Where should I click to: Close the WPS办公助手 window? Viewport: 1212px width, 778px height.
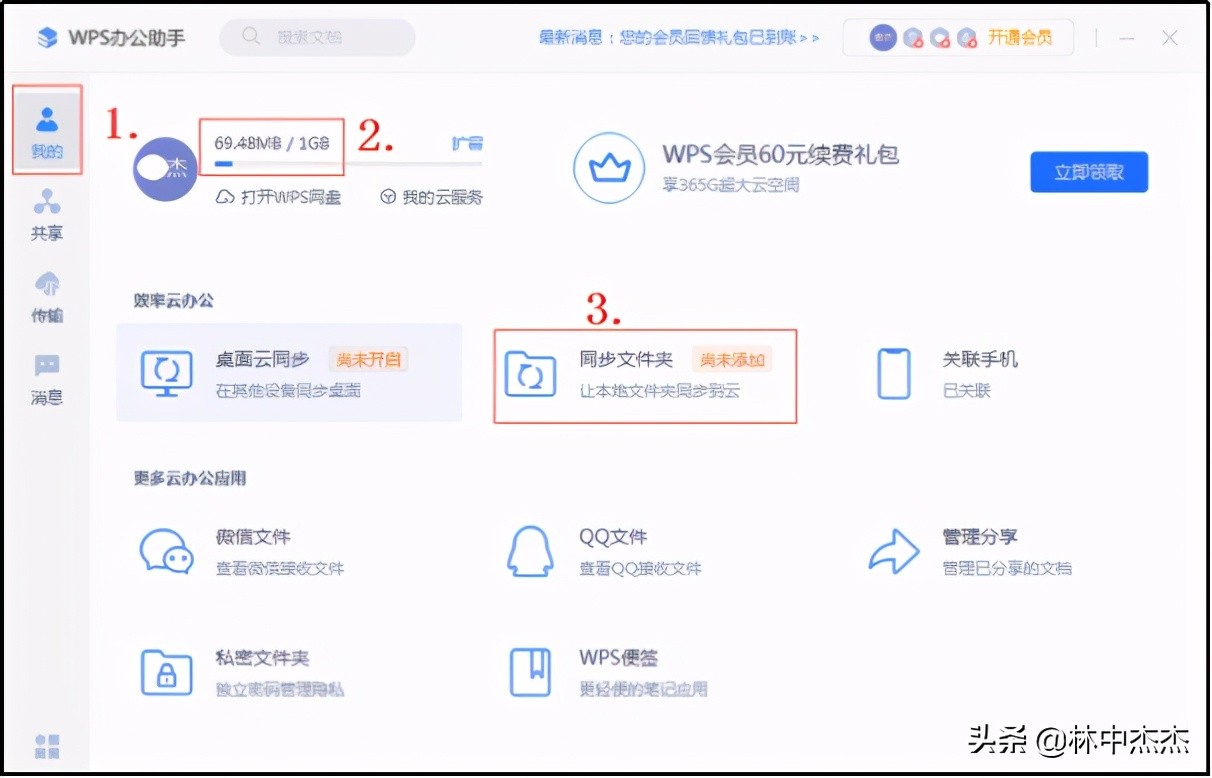point(1170,38)
